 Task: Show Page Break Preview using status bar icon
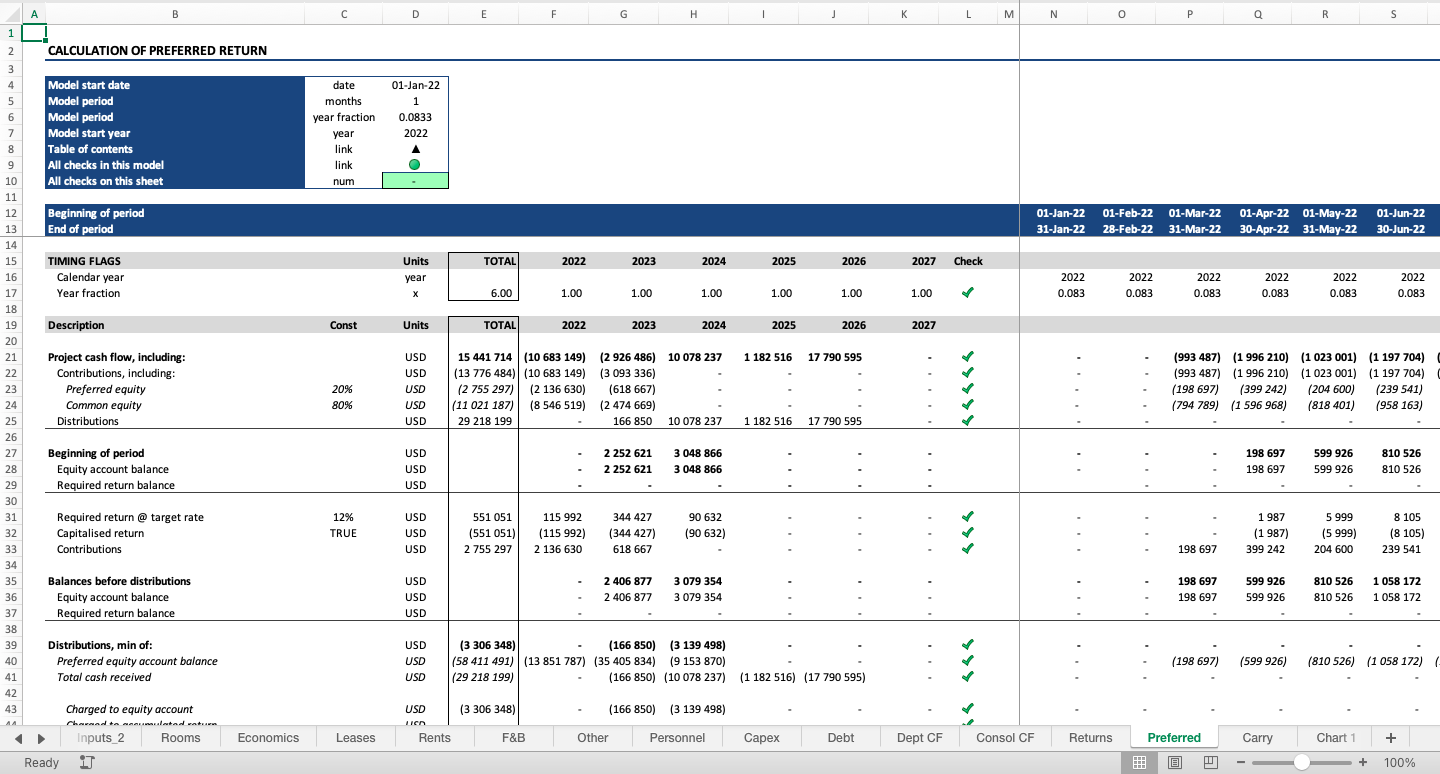pyautogui.click(x=1210, y=762)
